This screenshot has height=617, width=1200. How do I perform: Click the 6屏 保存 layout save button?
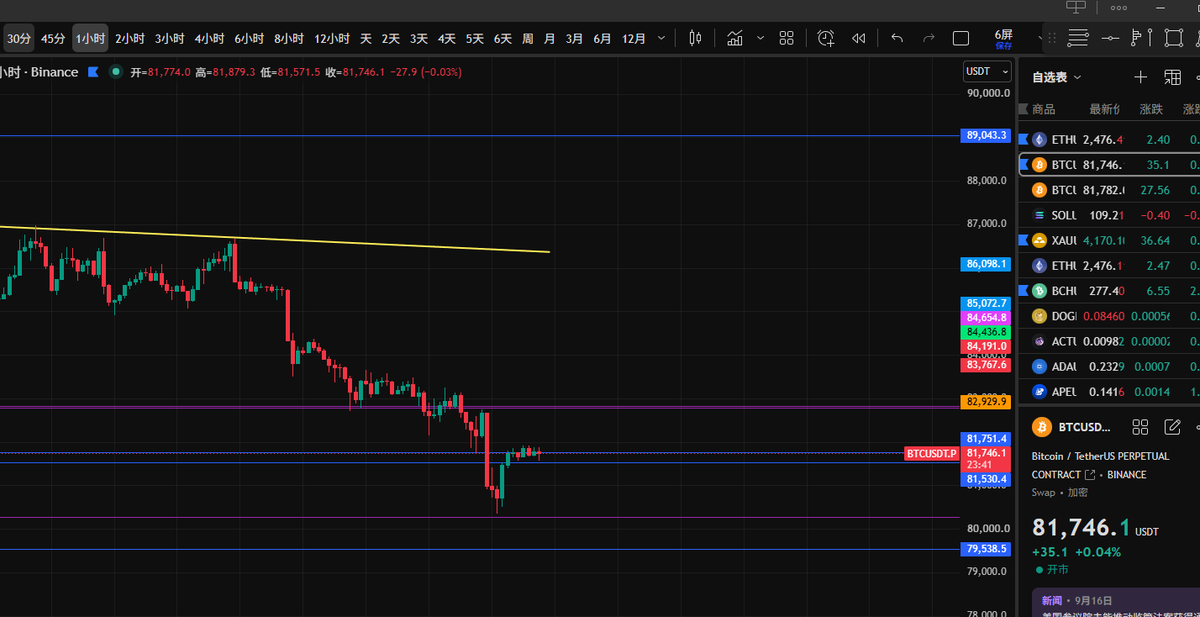tap(1003, 39)
